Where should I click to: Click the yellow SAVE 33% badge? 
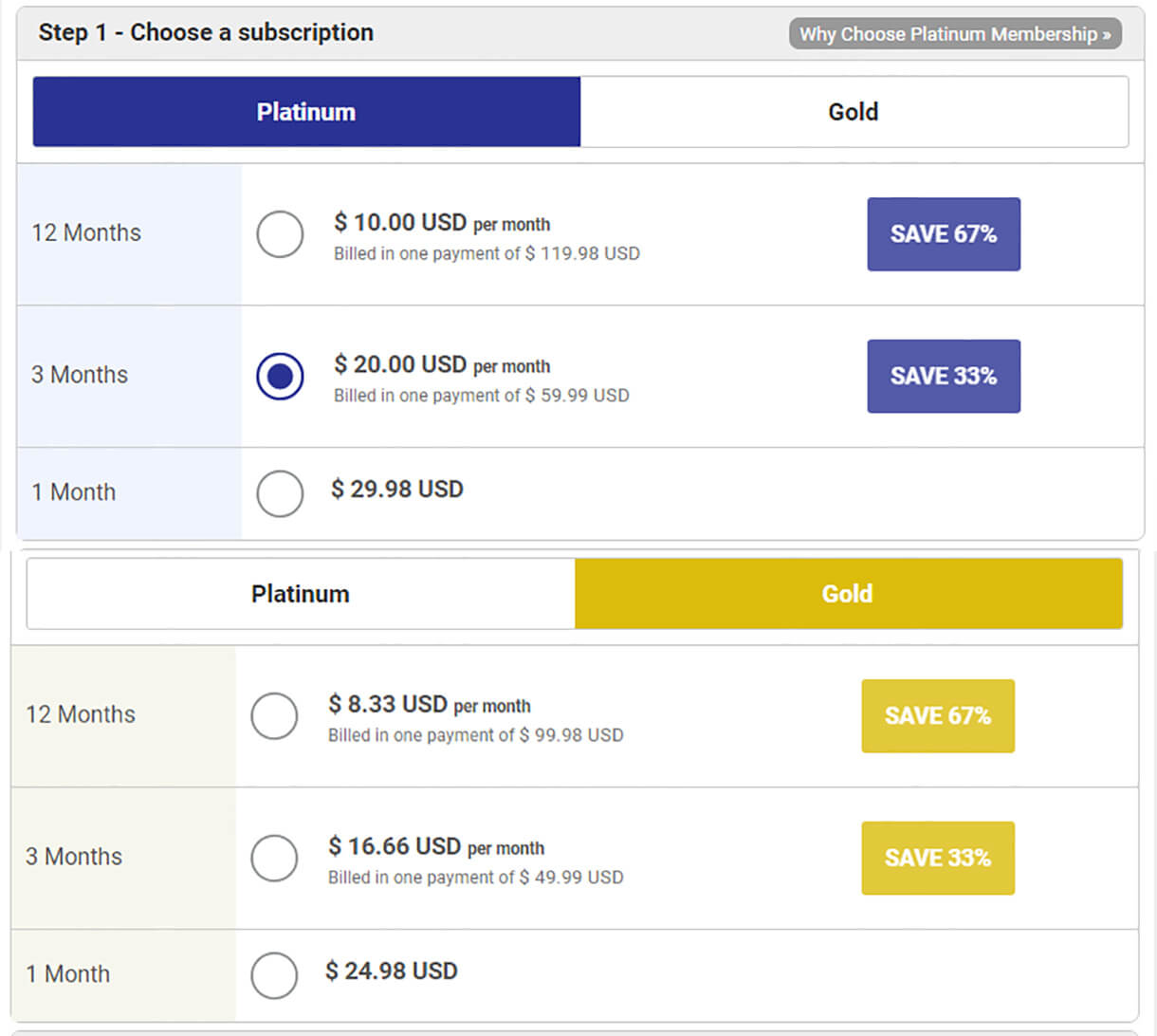click(938, 858)
